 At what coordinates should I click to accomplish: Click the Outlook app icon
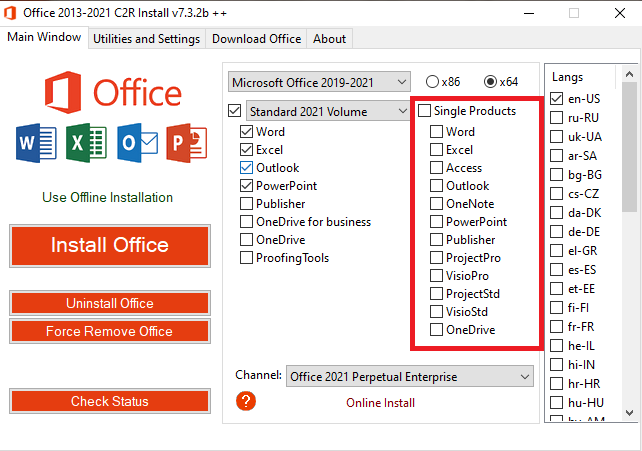click(134, 143)
